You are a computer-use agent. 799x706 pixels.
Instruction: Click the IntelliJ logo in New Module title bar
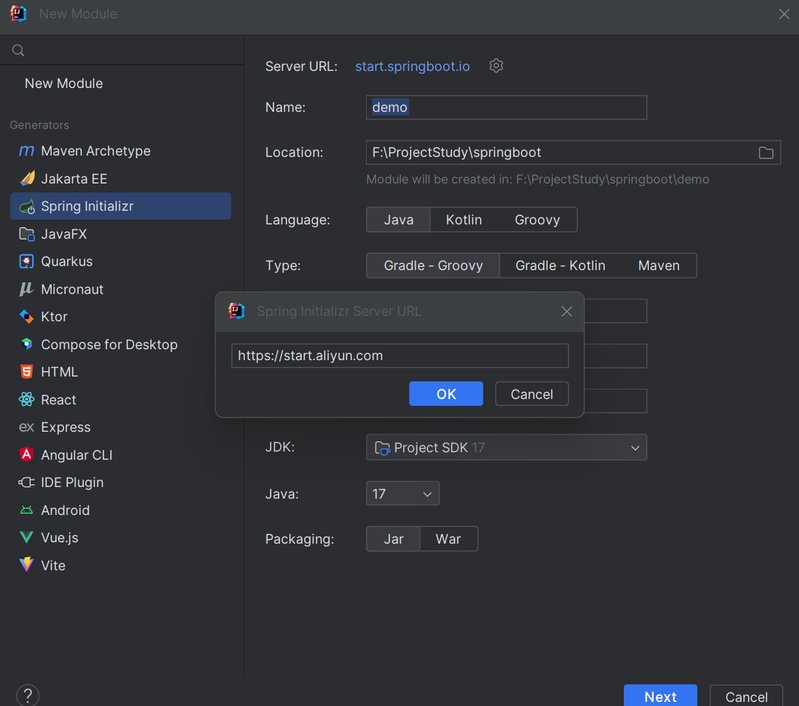tap(18, 13)
